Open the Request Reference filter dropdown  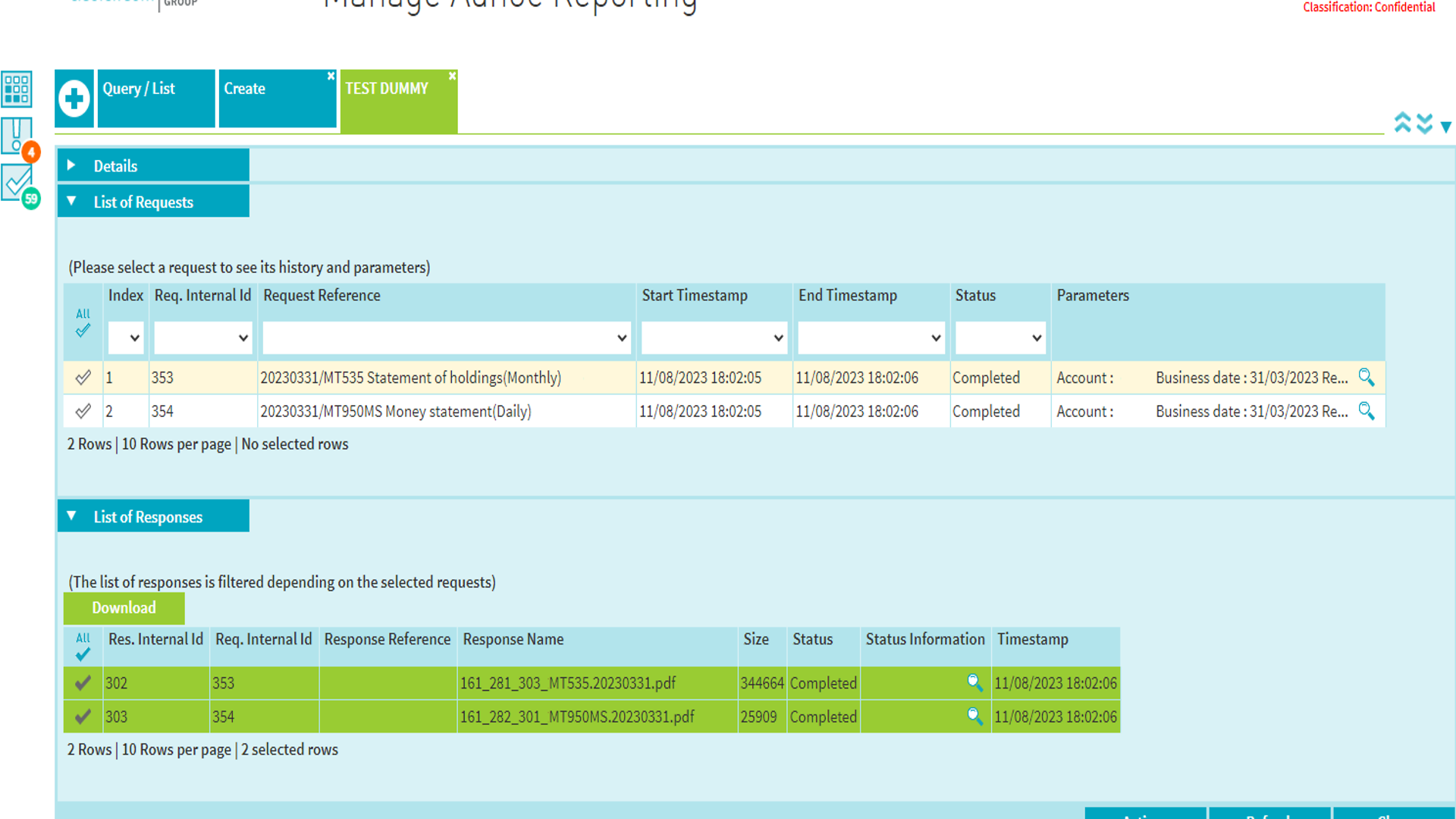[446, 338]
